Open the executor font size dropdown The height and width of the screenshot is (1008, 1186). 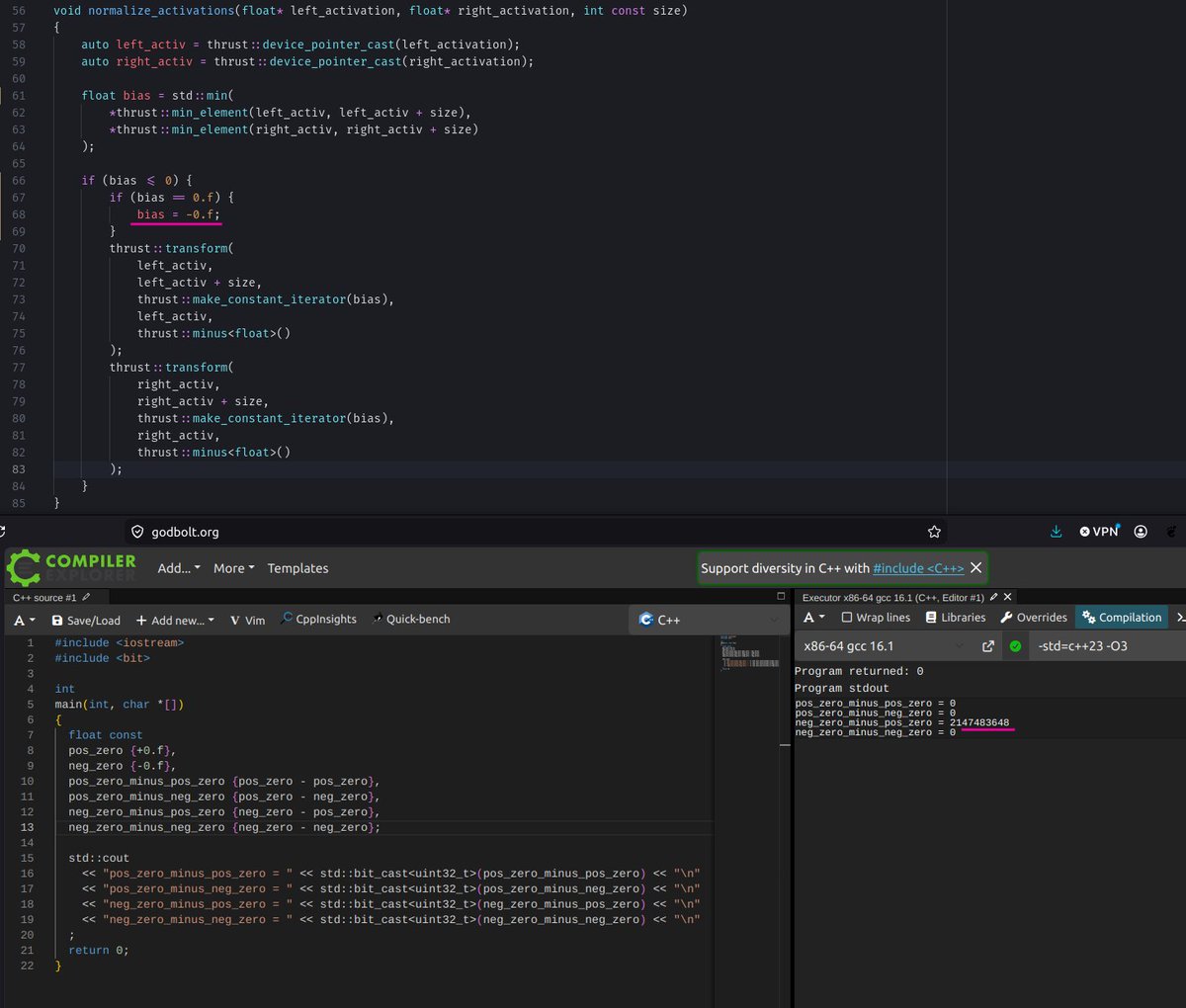814,618
